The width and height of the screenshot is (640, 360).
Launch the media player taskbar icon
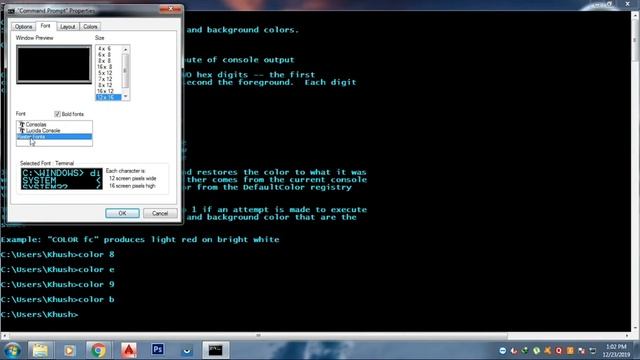69,350
